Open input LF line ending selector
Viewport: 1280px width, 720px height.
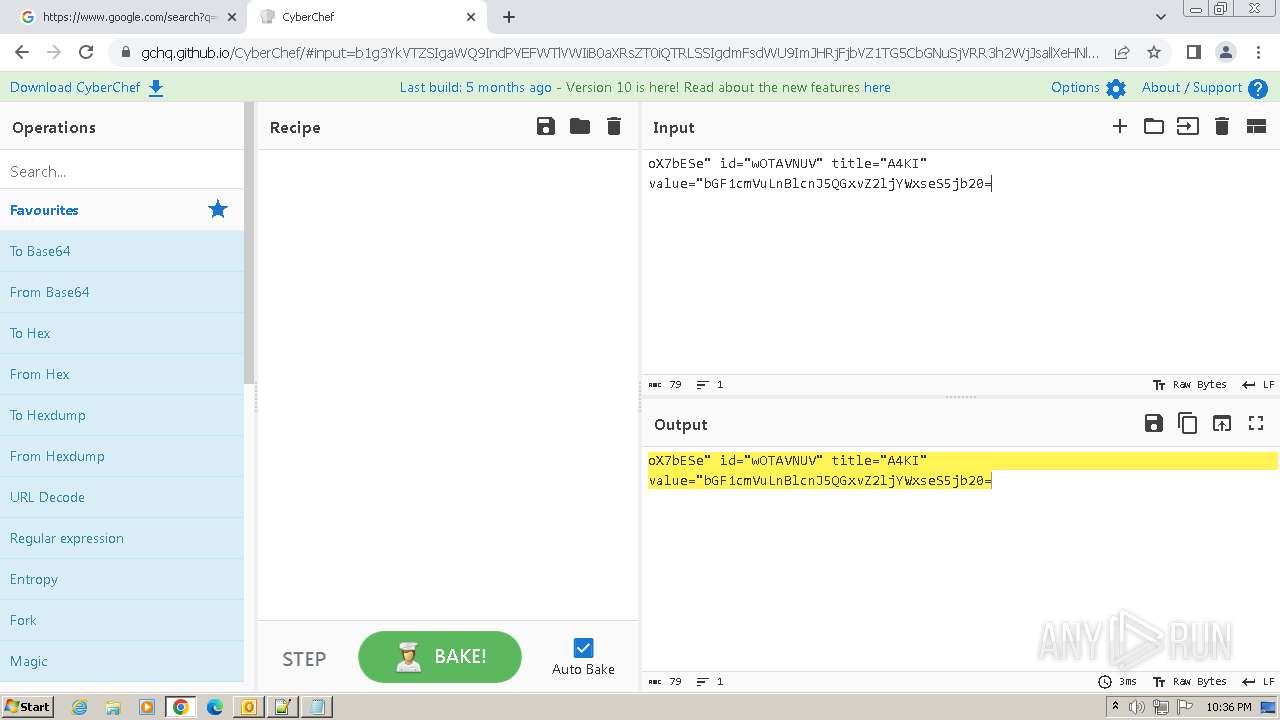pos(1258,384)
